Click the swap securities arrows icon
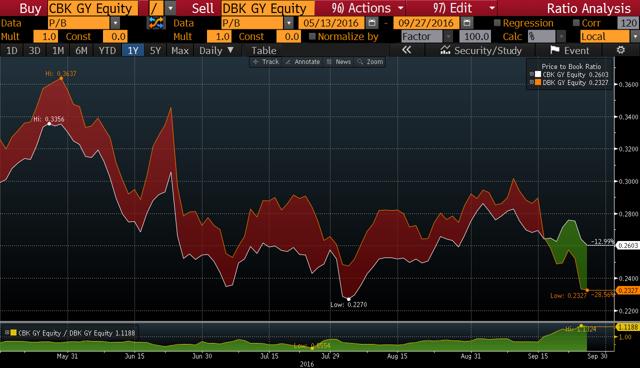This screenshot has width=640, height=368. pos(156,23)
